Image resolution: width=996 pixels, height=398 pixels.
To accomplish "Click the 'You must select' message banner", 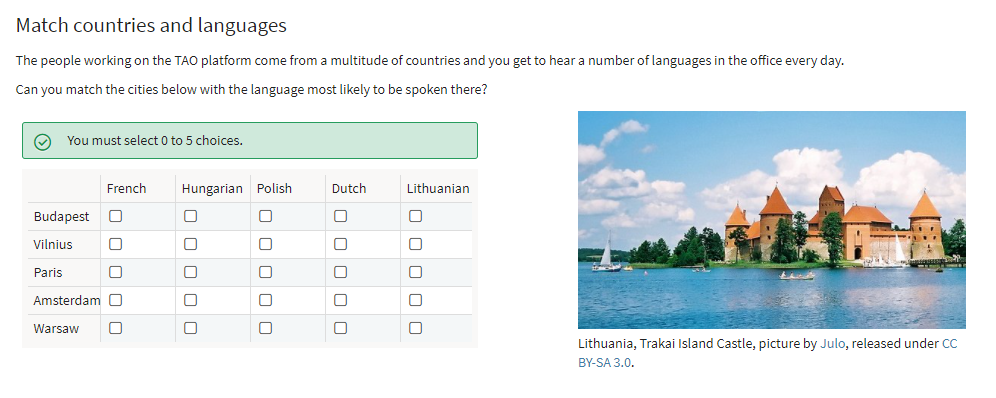I will pos(250,140).
